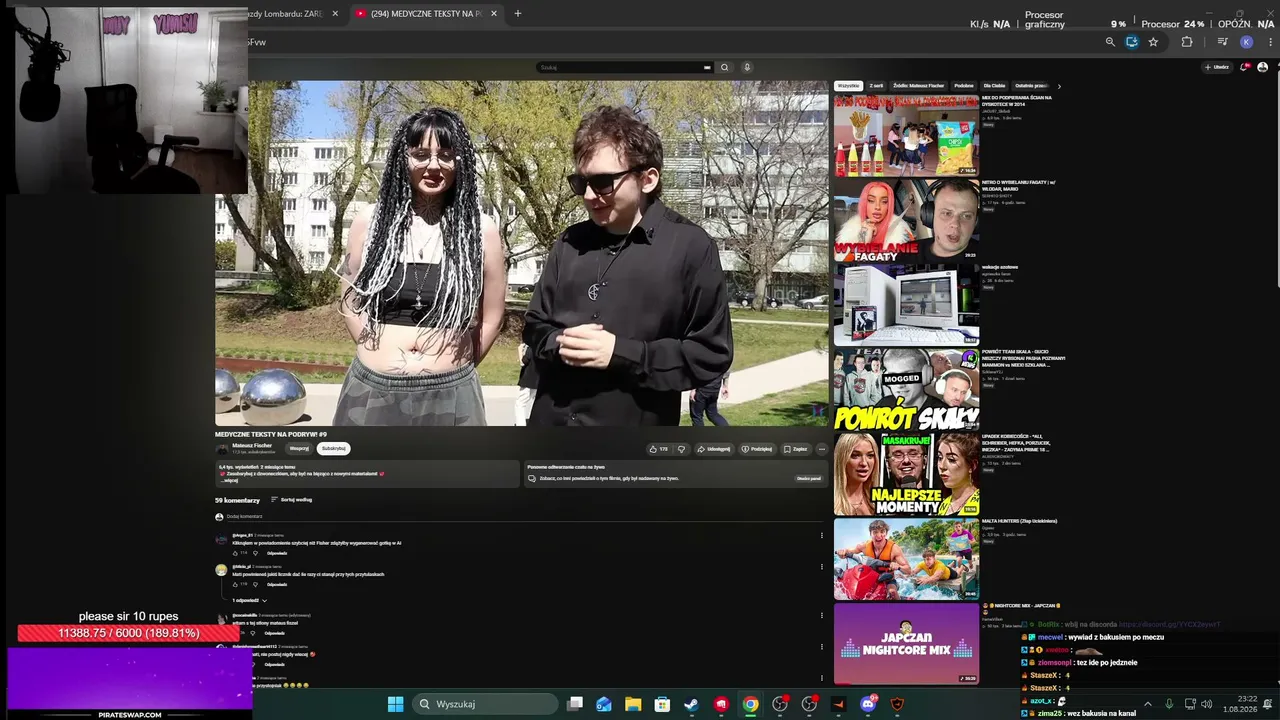Select the 'Źródło: Mateusz Fischer' filter chip

[919, 86]
